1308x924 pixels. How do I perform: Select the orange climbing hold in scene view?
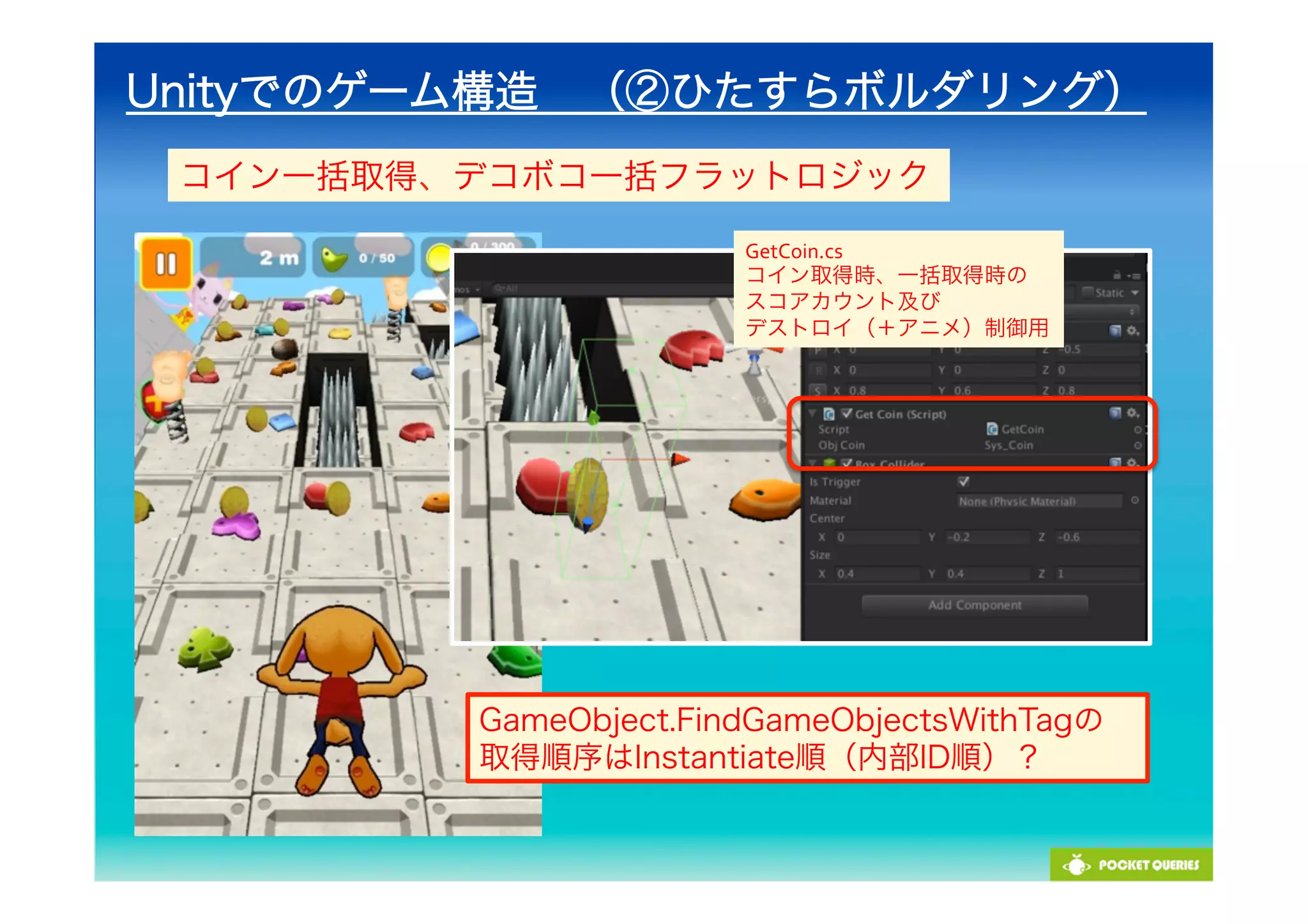(765, 499)
